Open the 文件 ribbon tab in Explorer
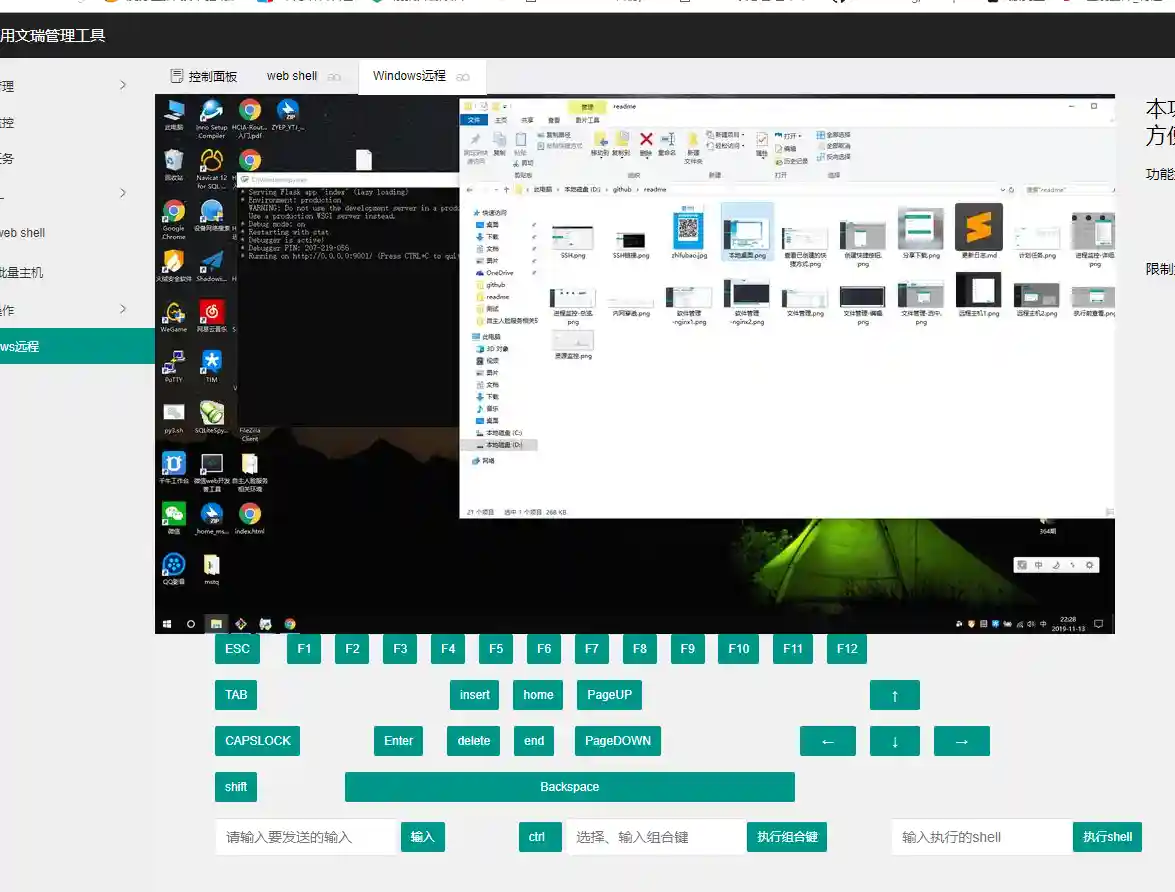 click(474, 120)
